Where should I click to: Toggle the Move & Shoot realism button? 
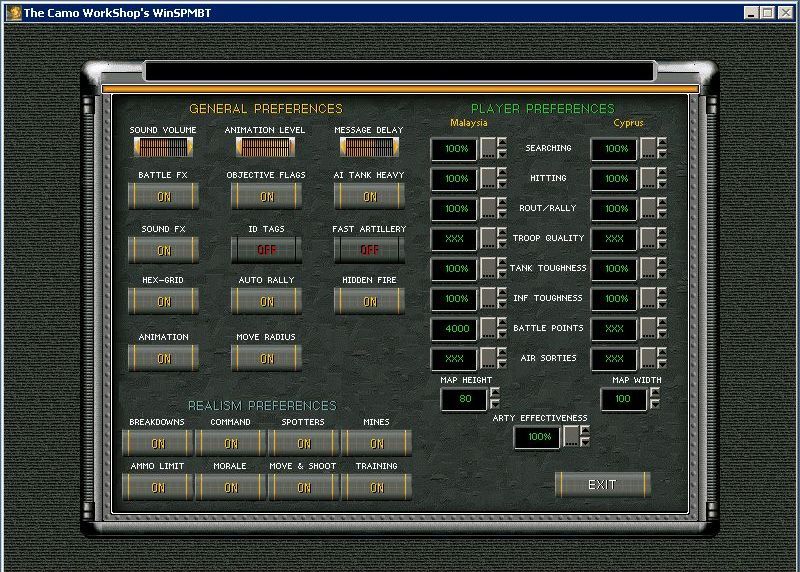click(x=304, y=487)
